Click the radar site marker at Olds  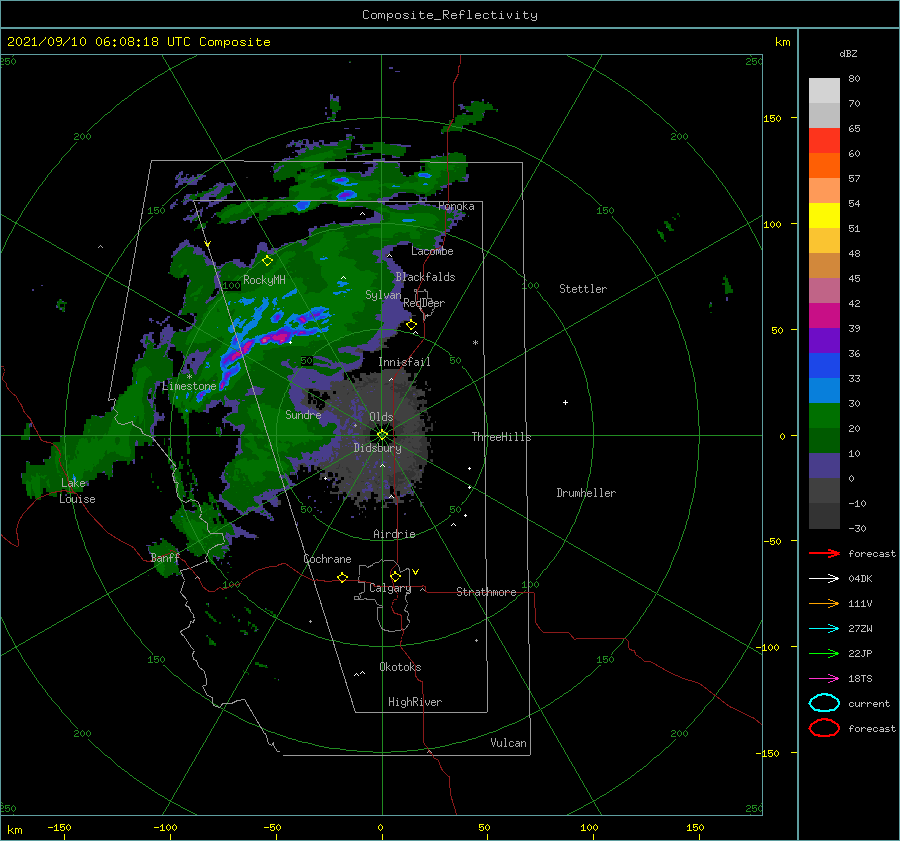click(382, 435)
